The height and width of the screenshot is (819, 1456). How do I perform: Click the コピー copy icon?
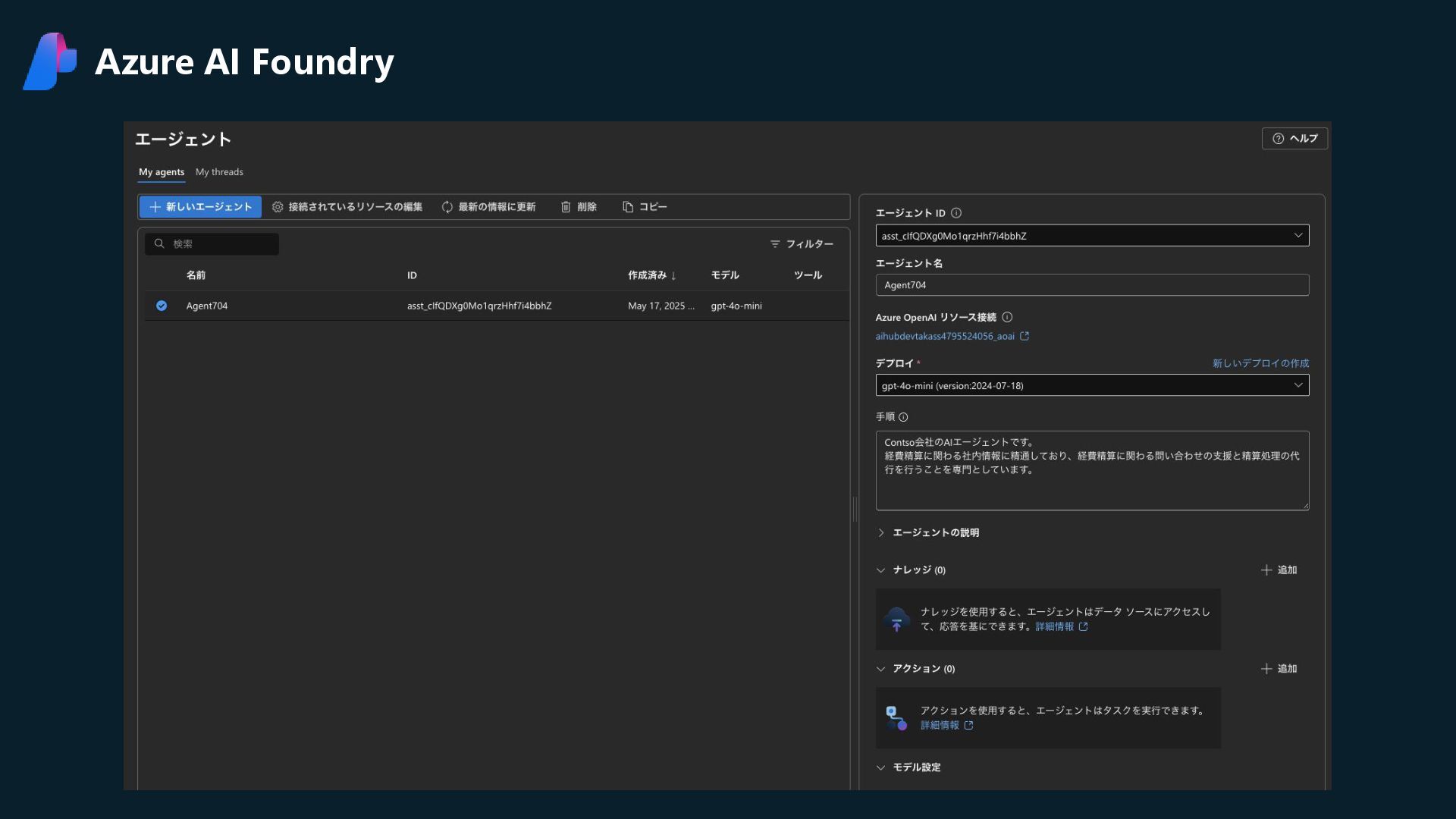(x=628, y=207)
